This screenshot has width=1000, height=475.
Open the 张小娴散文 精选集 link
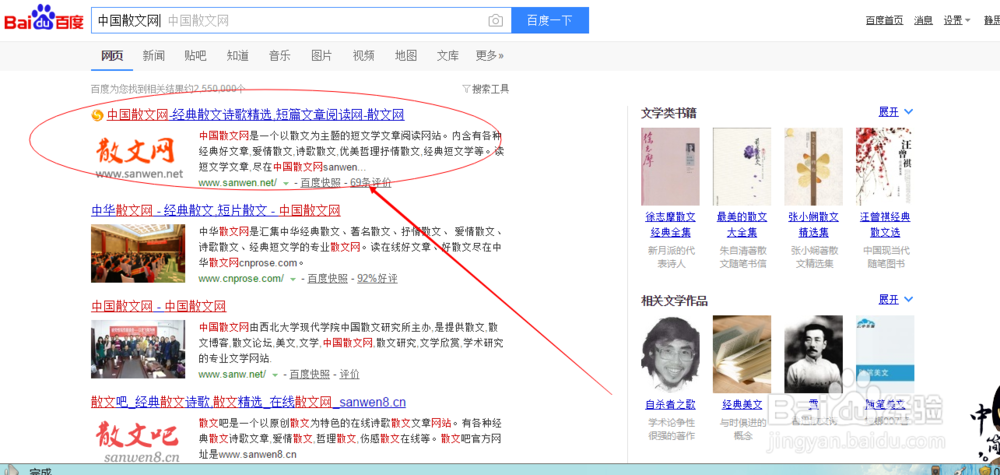813,224
